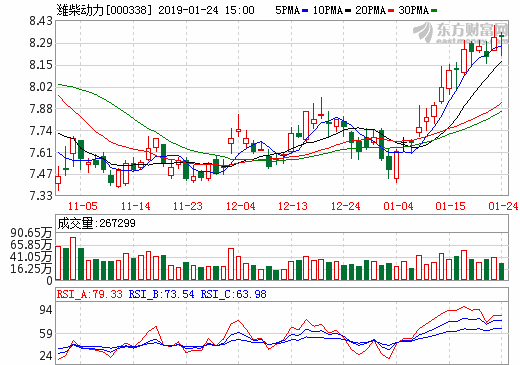Click the 20PMA red legend swatch
Image resolution: width=520 pixels, height=365 pixels.
click(391, 10)
